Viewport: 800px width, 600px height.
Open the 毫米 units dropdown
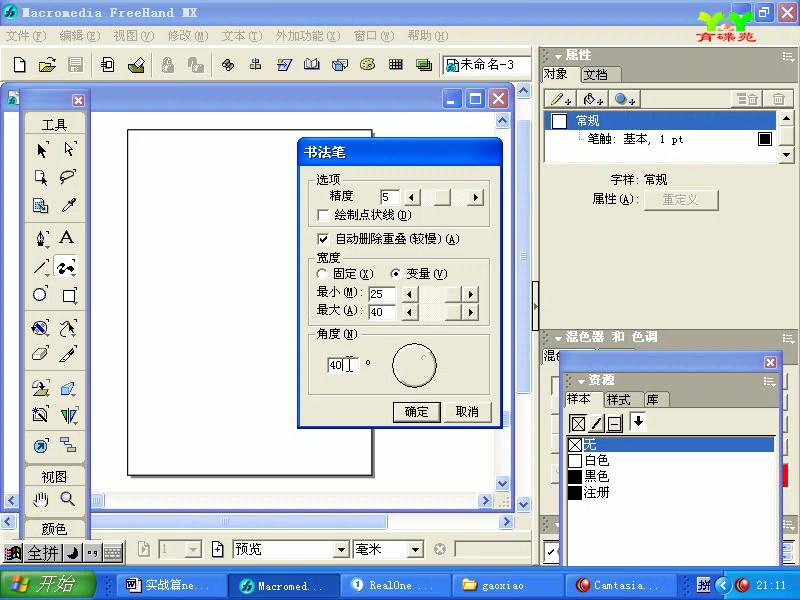[416, 550]
